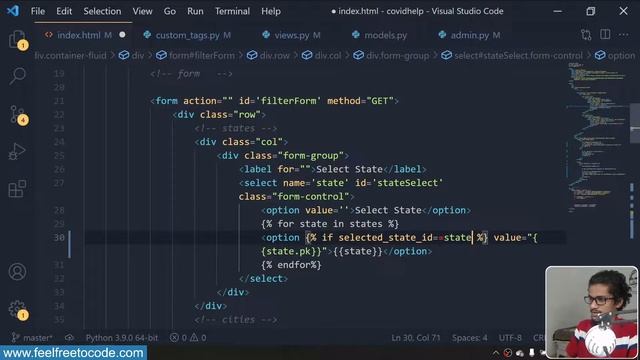Split the editor to the right

605,35
